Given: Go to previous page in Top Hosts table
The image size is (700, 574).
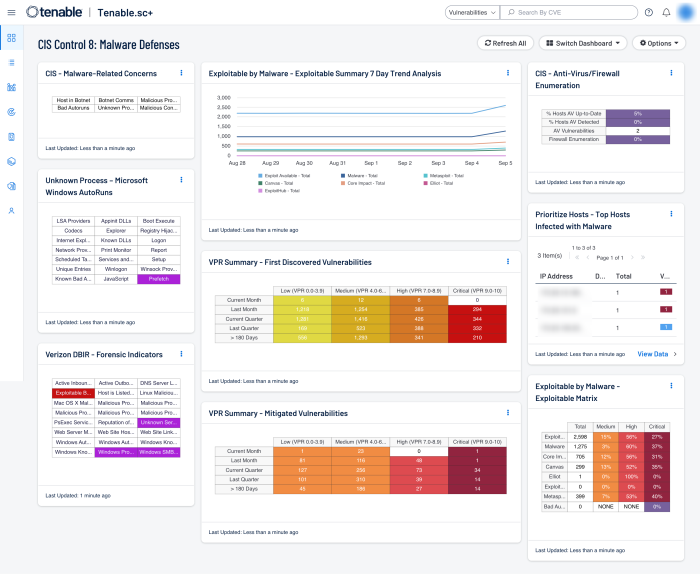Looking at the screenshot, I should [588, 258].
